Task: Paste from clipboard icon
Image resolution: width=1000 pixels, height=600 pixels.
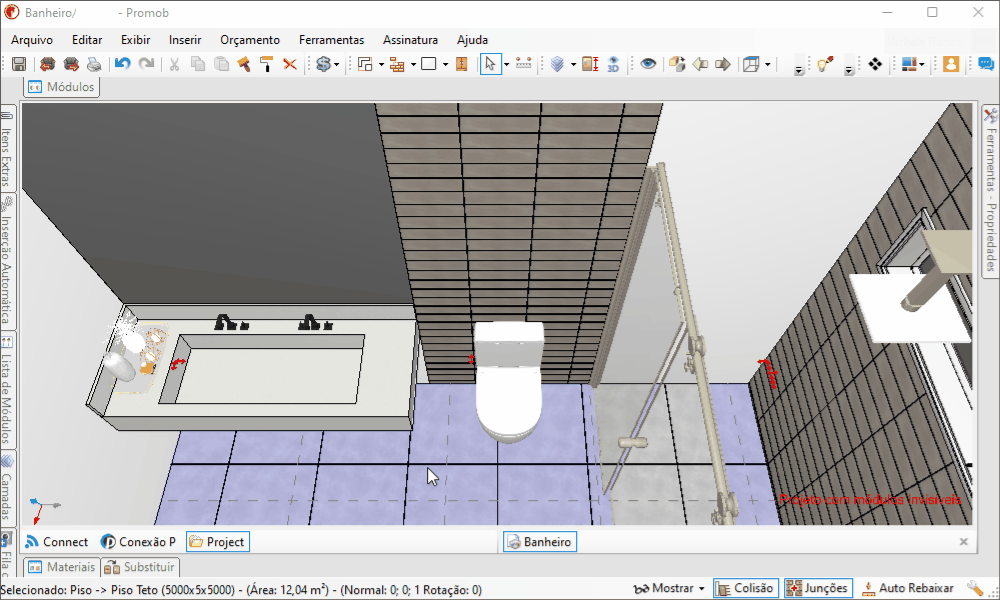Action: click(221, 64)
